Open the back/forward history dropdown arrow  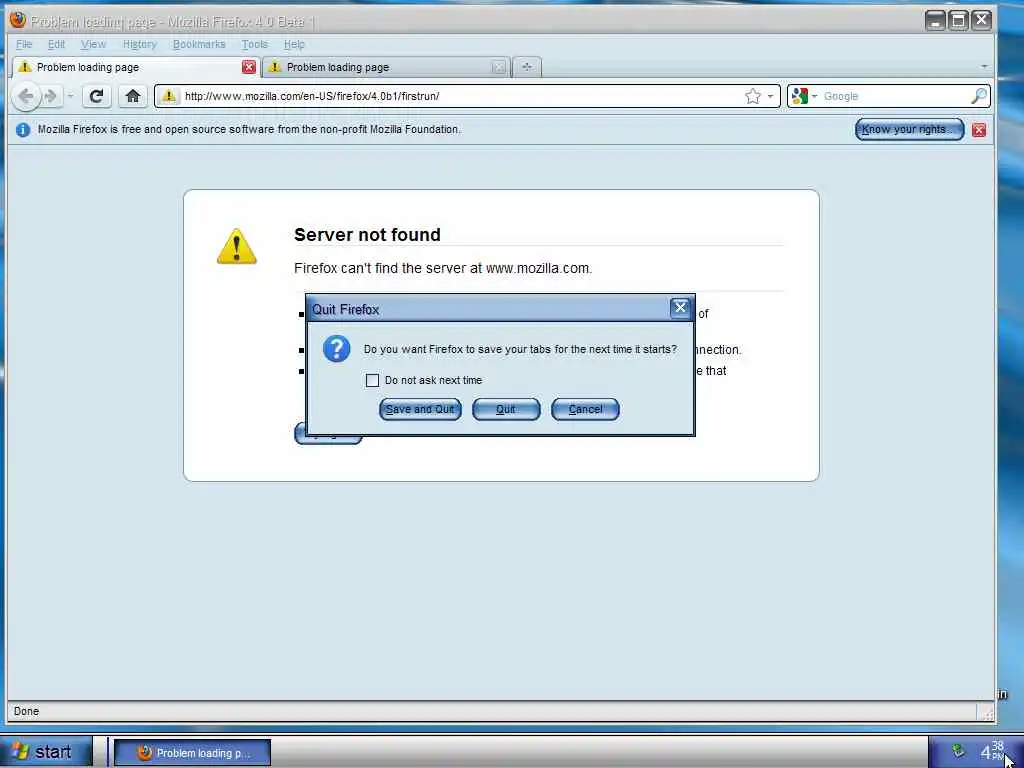(70, 97)
